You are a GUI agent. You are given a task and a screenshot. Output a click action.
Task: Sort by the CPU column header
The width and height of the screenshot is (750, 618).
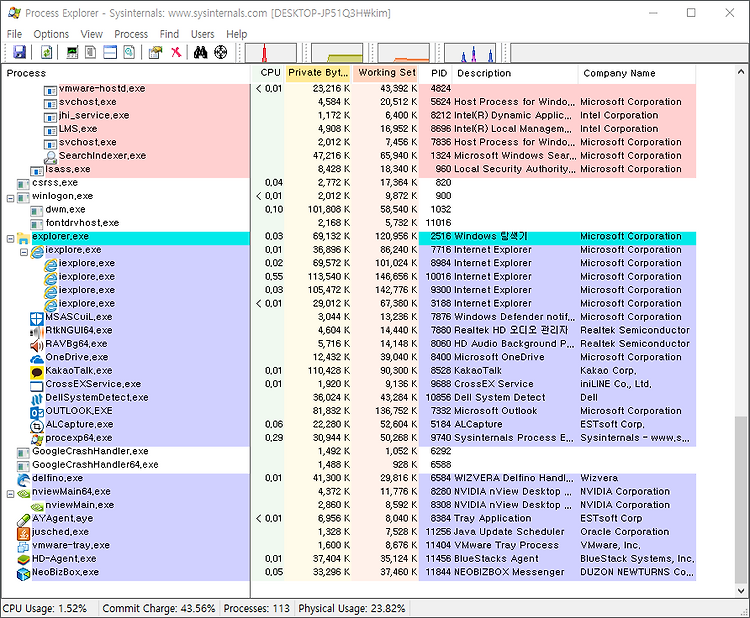point(268,73)
